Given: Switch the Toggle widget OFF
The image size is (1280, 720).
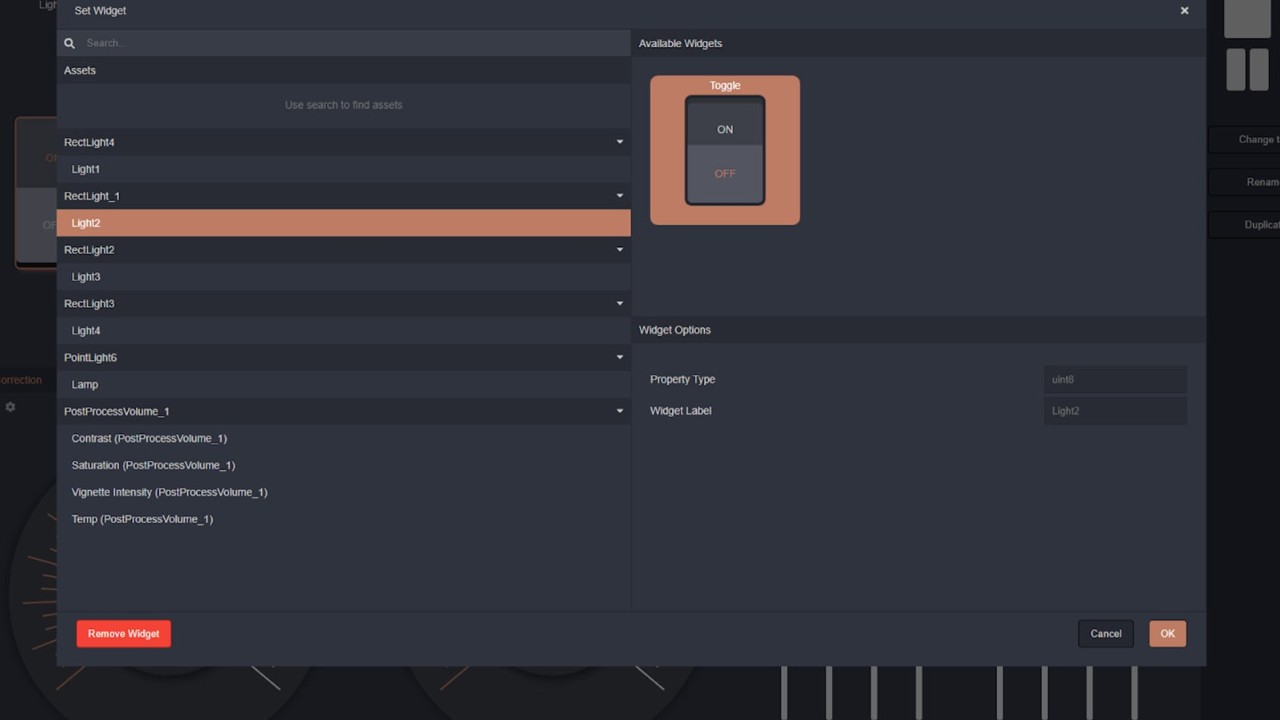Looking at the screenshot, I should pyautogui.click(x=725, y=173).
